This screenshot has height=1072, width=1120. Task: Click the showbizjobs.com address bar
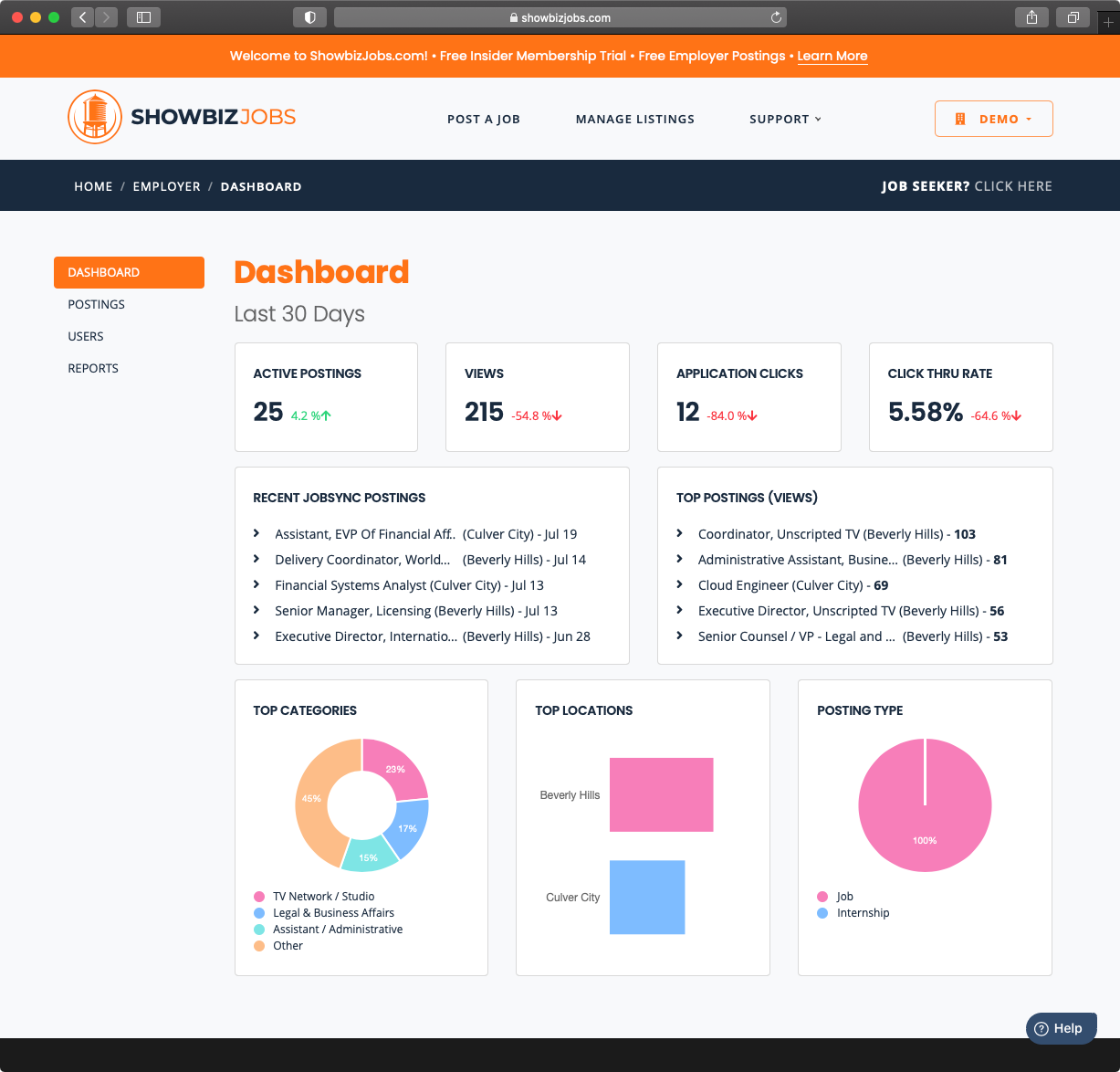click(560, 17)
